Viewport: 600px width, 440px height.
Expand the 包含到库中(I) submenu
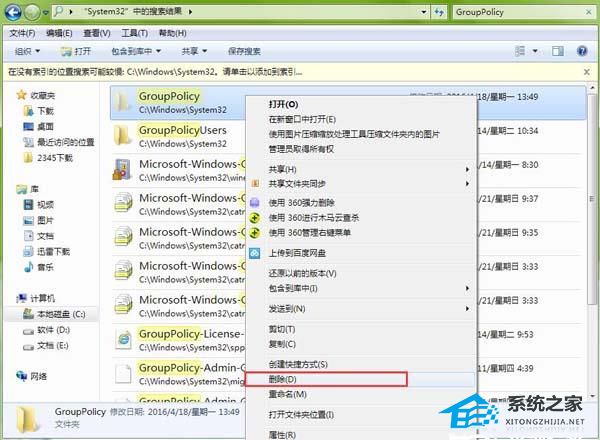coord(361,288)
